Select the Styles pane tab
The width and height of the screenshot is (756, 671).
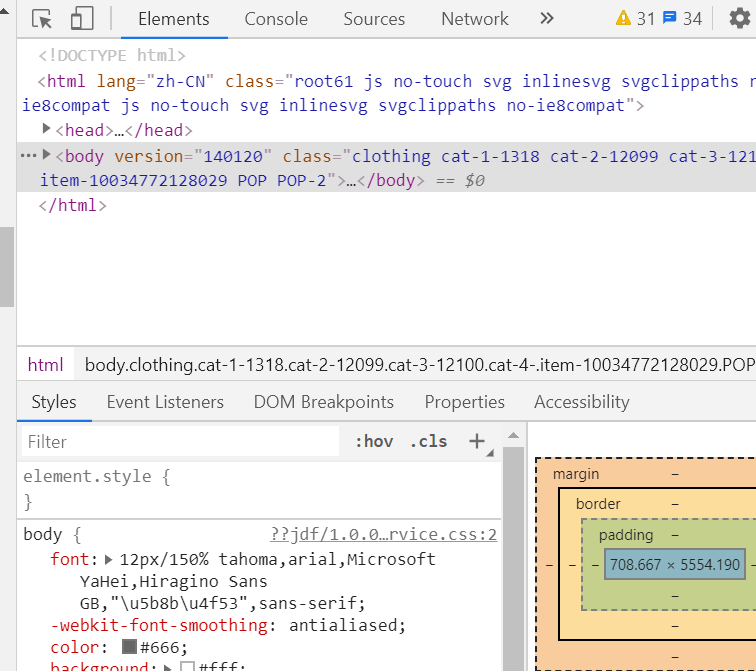click(54, 402)
